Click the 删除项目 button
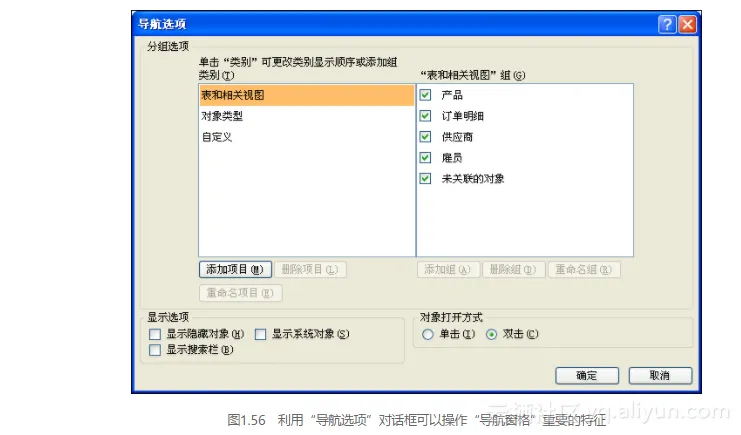This screenshot has width=741, height=435. [310, 270]
